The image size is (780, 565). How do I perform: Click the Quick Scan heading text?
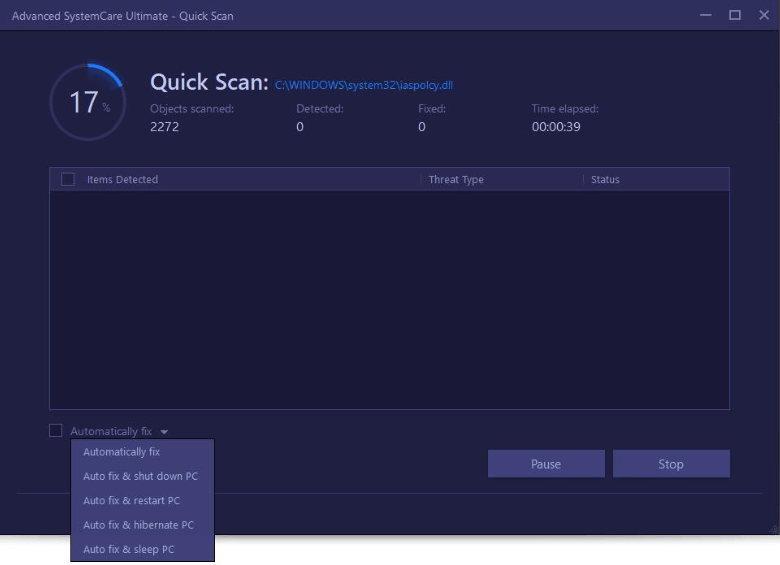(x=209, y=82)
